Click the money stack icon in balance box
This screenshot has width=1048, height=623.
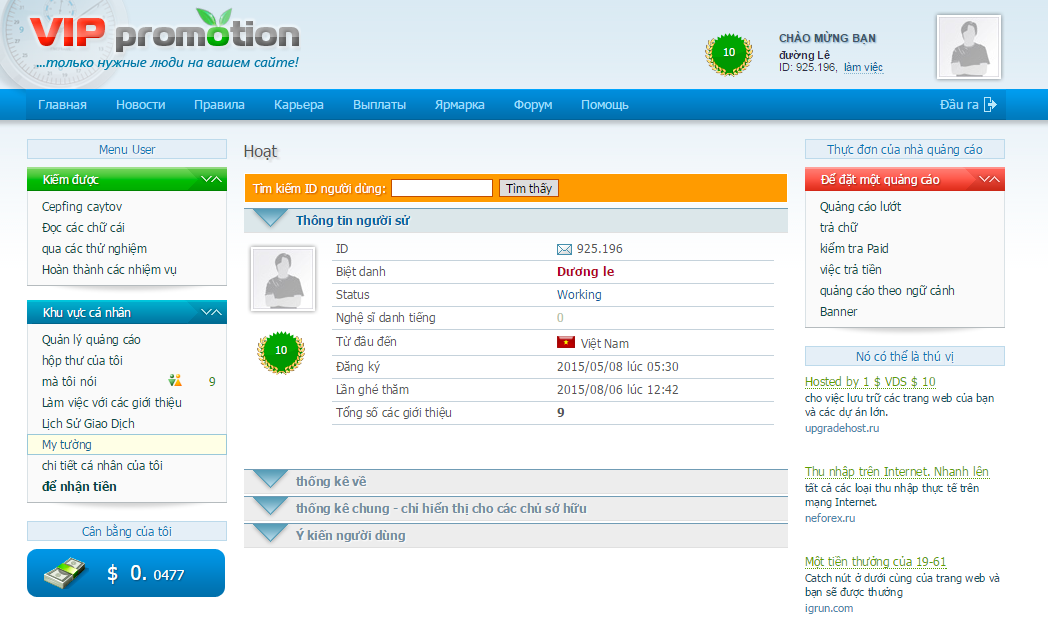click(64, 573)
